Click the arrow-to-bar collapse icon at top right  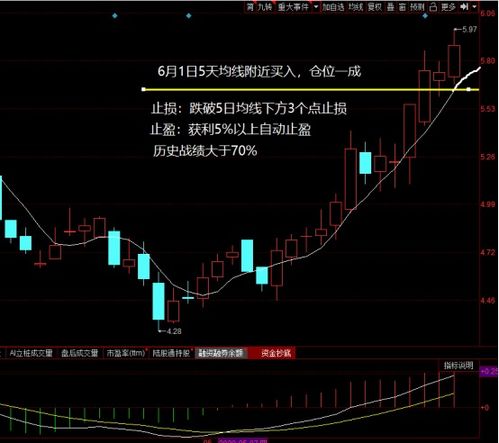464,7
